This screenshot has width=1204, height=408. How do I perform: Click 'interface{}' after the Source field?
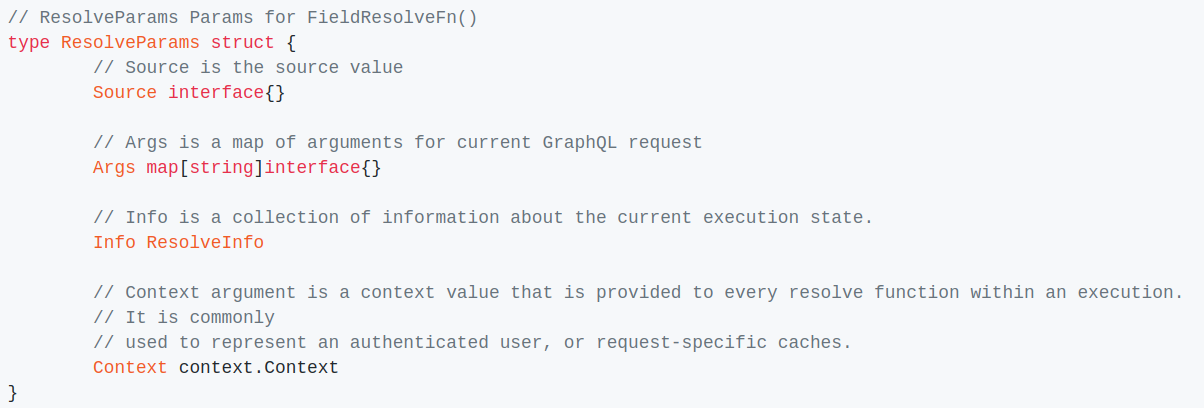pos(227,92)
